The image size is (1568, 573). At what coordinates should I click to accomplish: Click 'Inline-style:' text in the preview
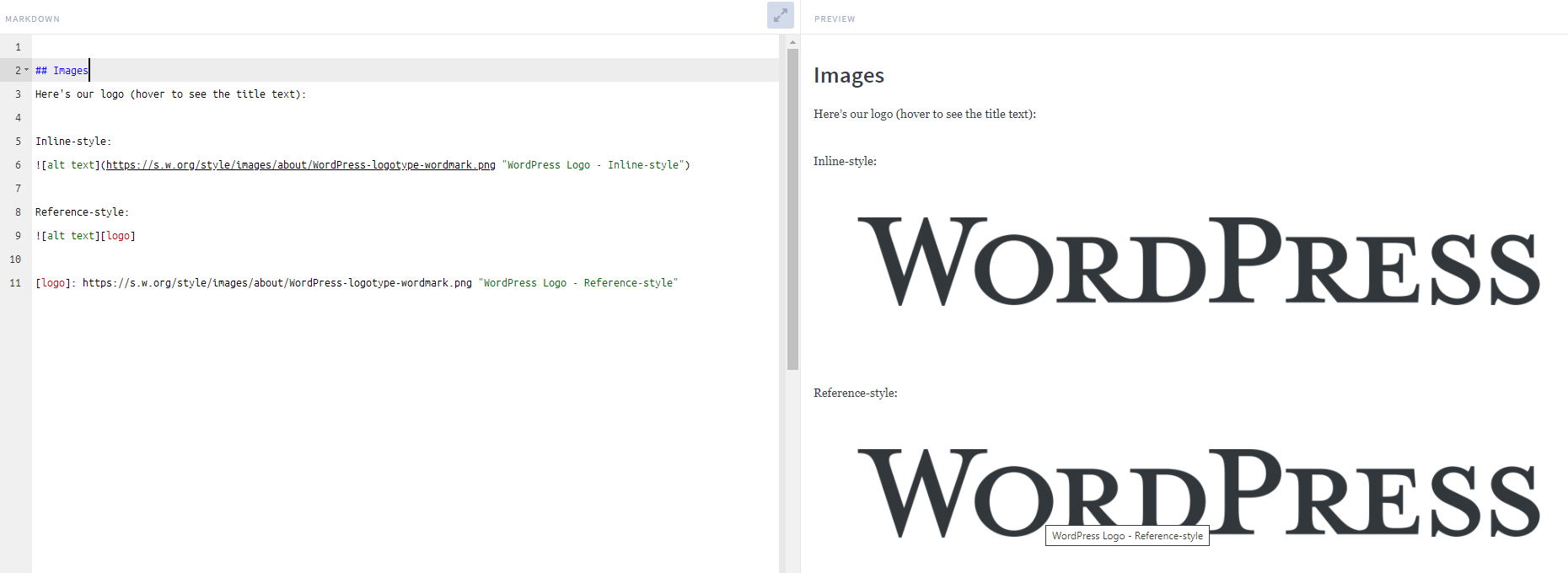(x=845, y=161)
